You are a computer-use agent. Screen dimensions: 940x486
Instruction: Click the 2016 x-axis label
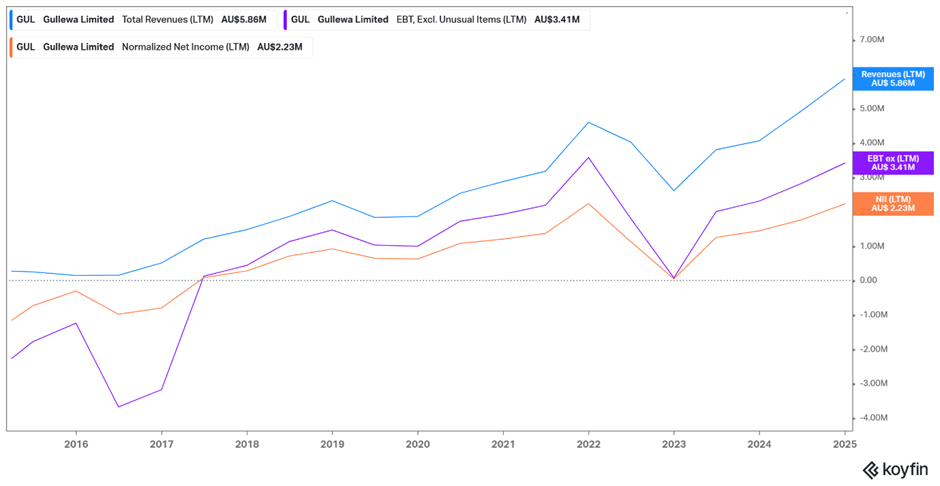click(76, 445)
